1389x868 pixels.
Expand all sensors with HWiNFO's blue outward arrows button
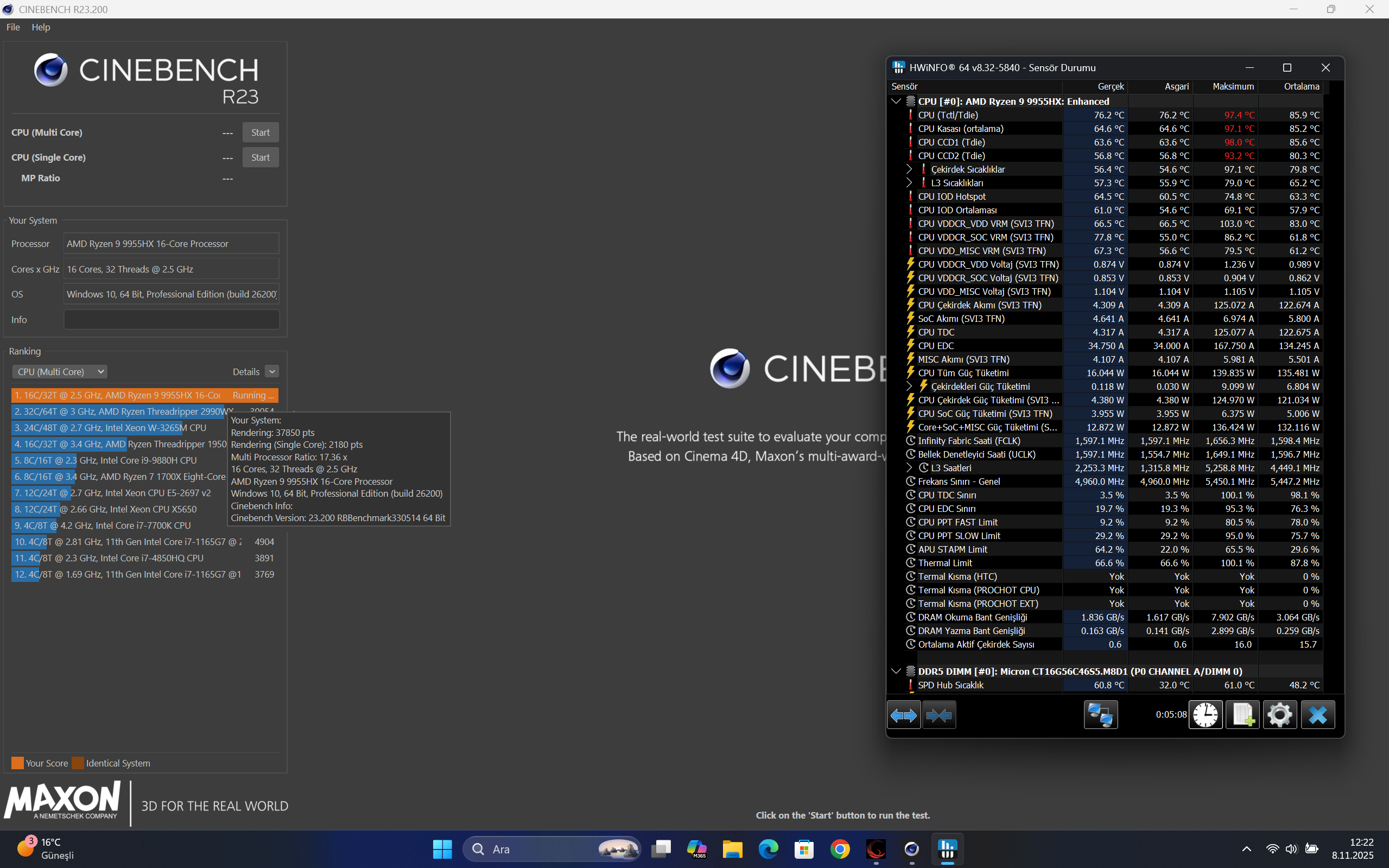[904, 715]
